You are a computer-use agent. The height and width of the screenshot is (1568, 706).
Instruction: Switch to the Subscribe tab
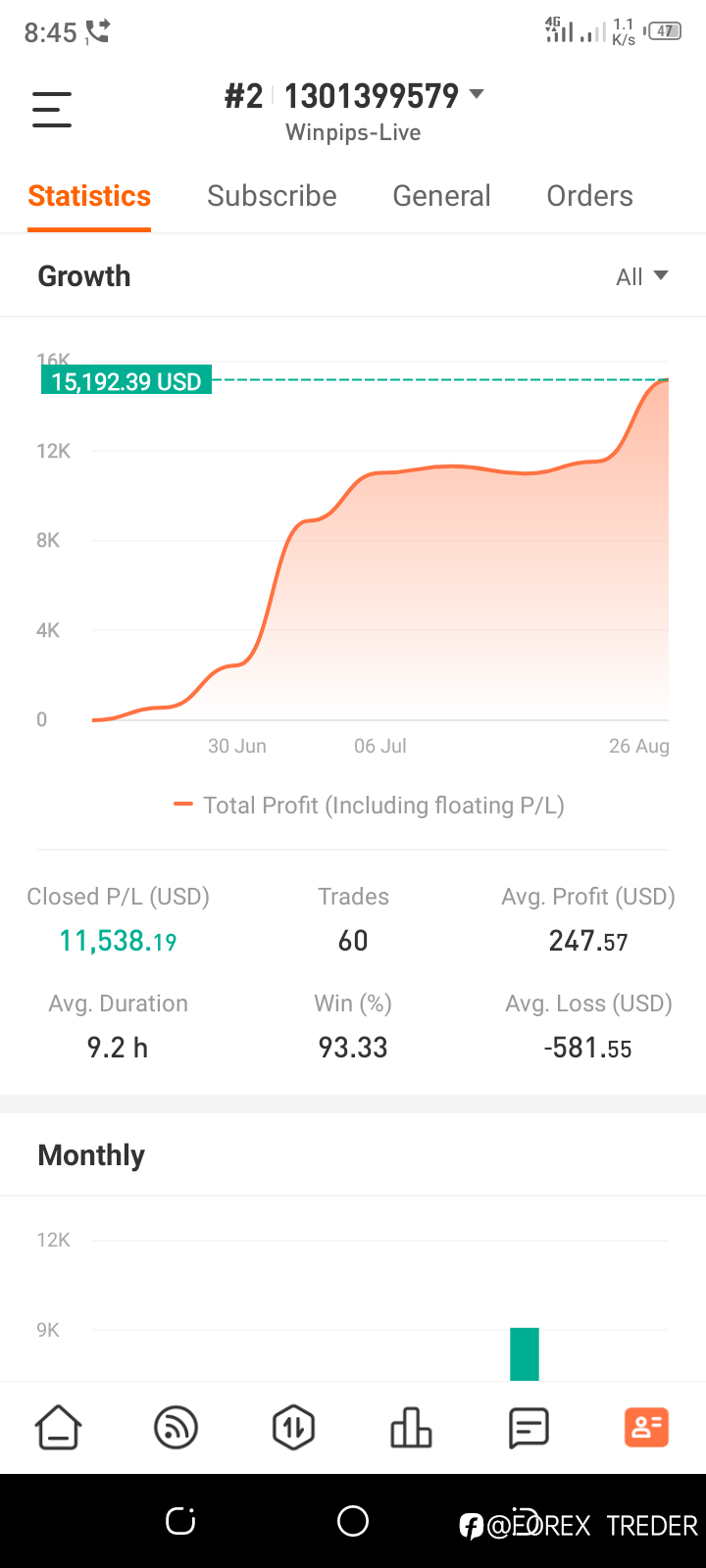tap(272, 196)
